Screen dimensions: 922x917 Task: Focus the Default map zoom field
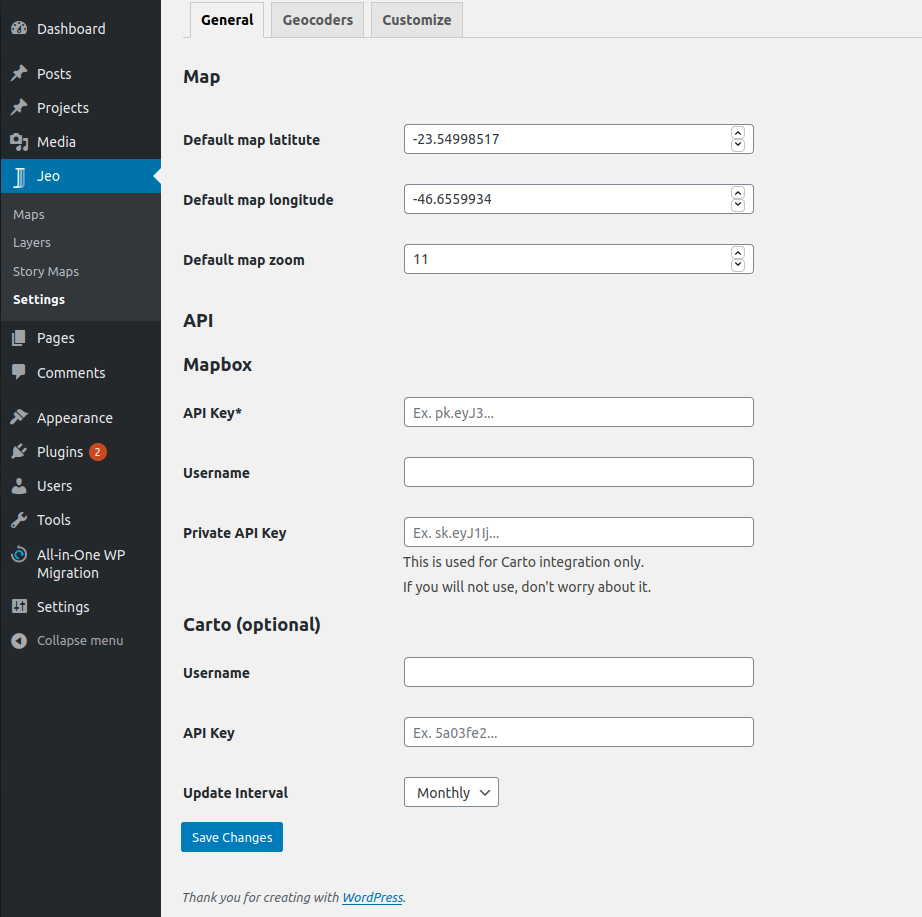click(x=579, y=259)
